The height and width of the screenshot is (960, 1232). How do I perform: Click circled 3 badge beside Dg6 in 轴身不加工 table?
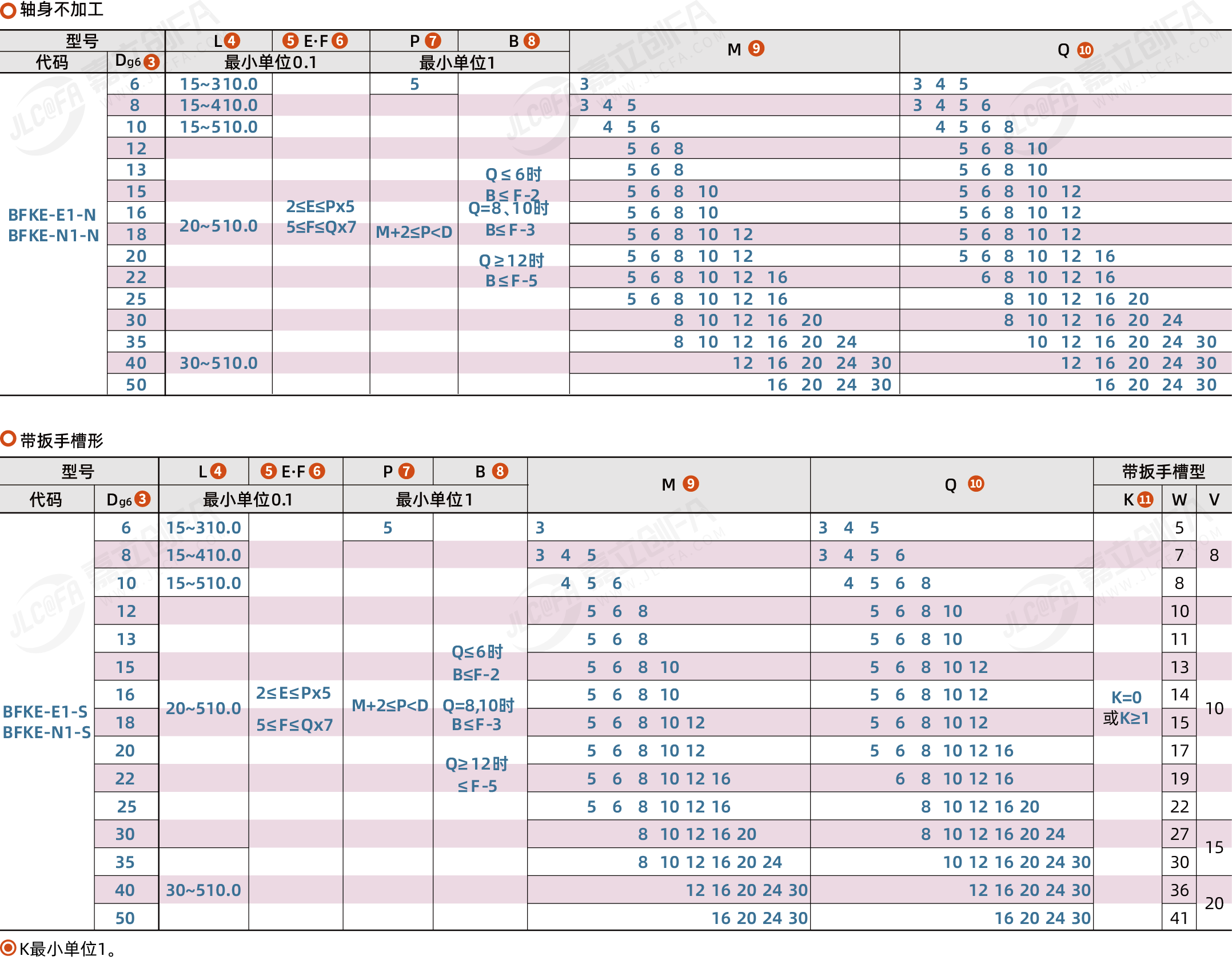click(151, 62)
